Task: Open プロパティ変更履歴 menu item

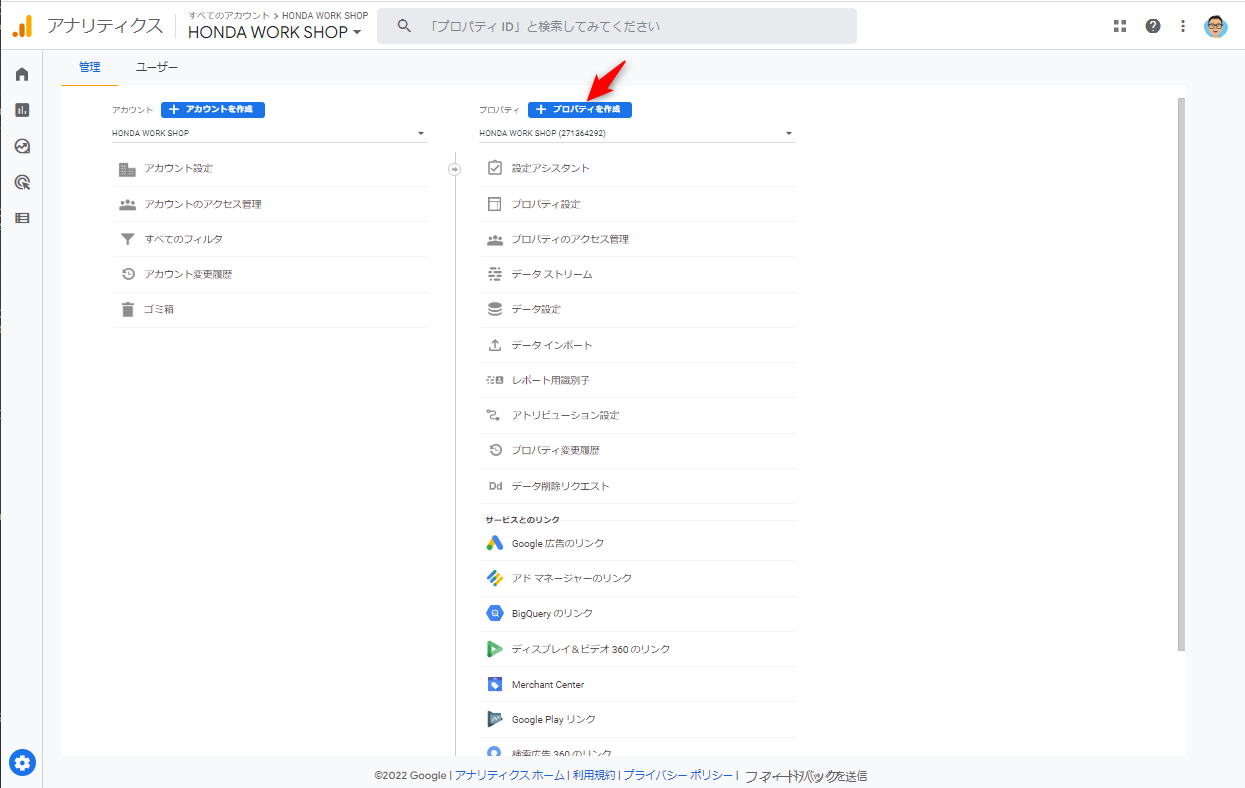Action: 637,450
